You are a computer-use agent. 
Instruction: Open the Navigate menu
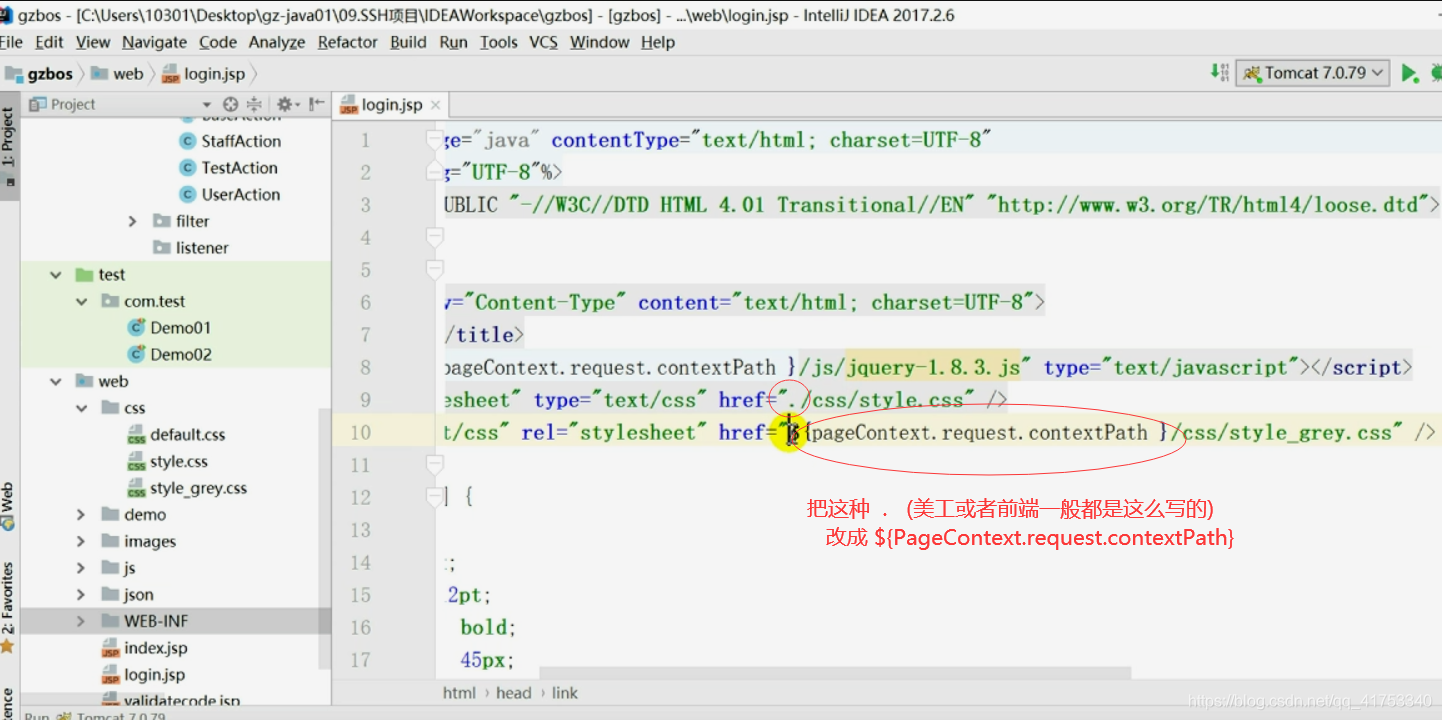click(x=154, y=42)
